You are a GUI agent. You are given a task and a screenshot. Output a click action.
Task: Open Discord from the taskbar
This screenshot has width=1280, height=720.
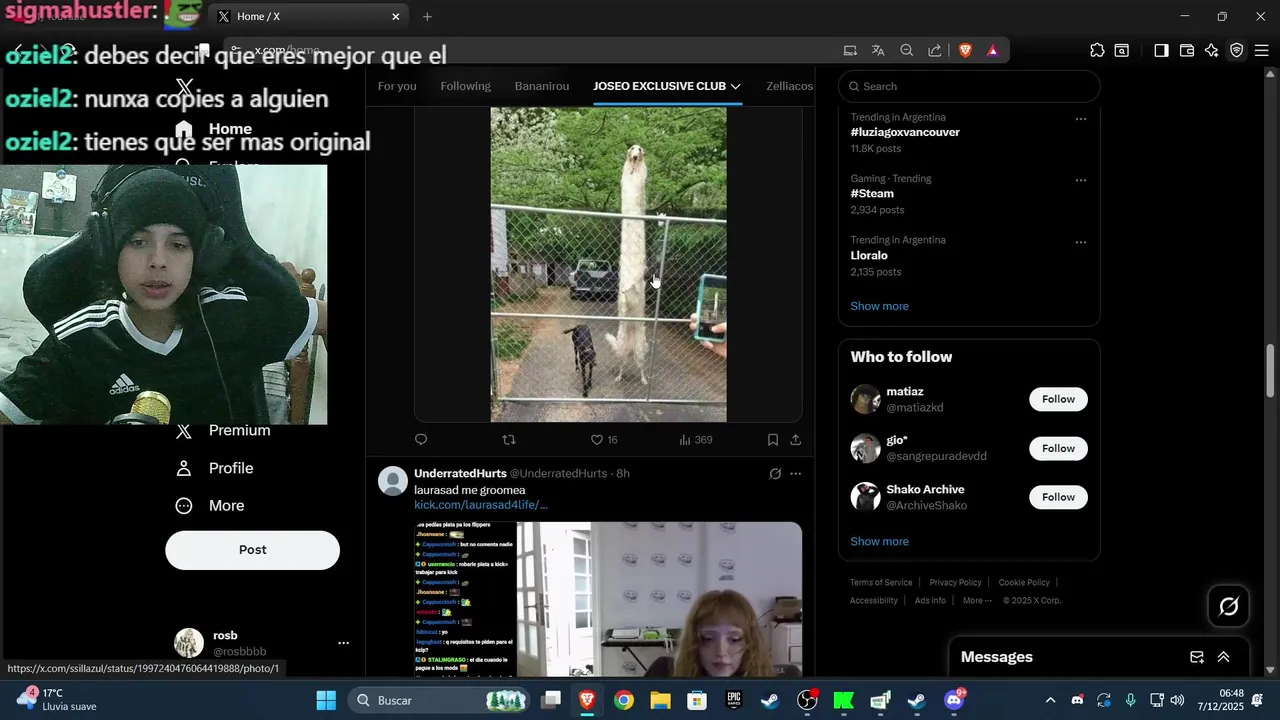coord(953,700)
